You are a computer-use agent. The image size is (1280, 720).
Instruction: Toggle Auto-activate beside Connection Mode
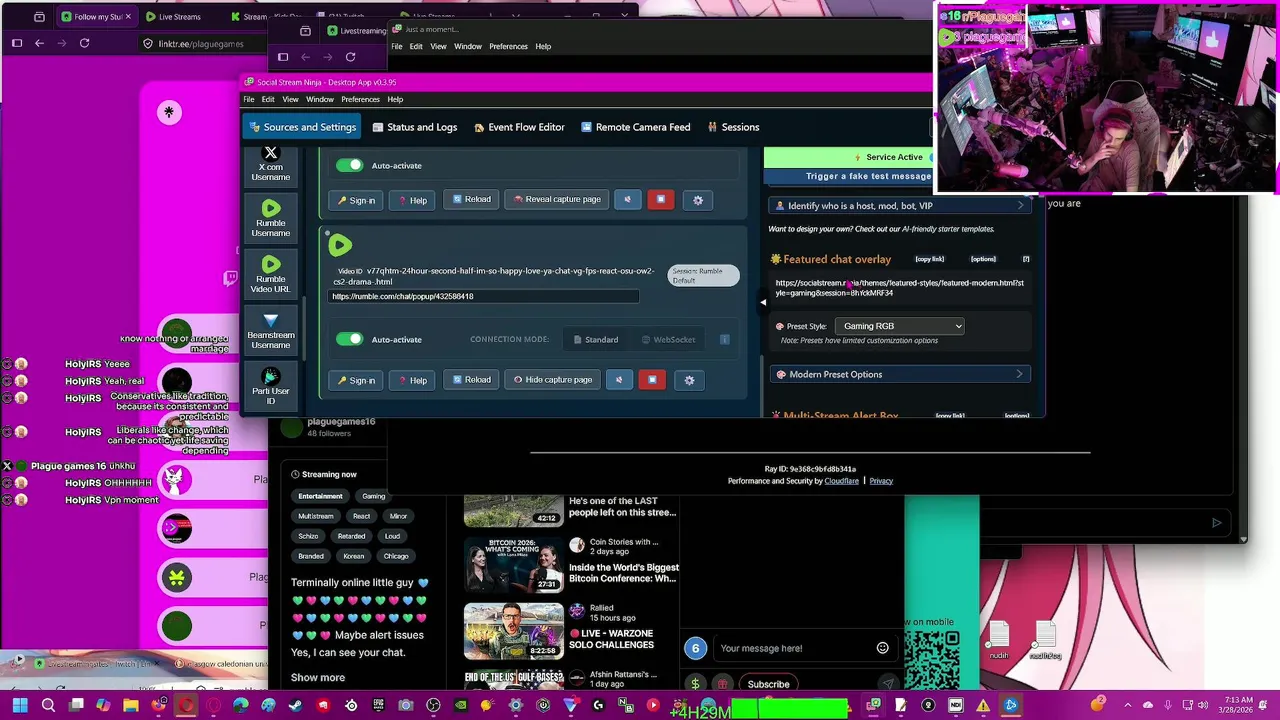(x=349, y=339)
